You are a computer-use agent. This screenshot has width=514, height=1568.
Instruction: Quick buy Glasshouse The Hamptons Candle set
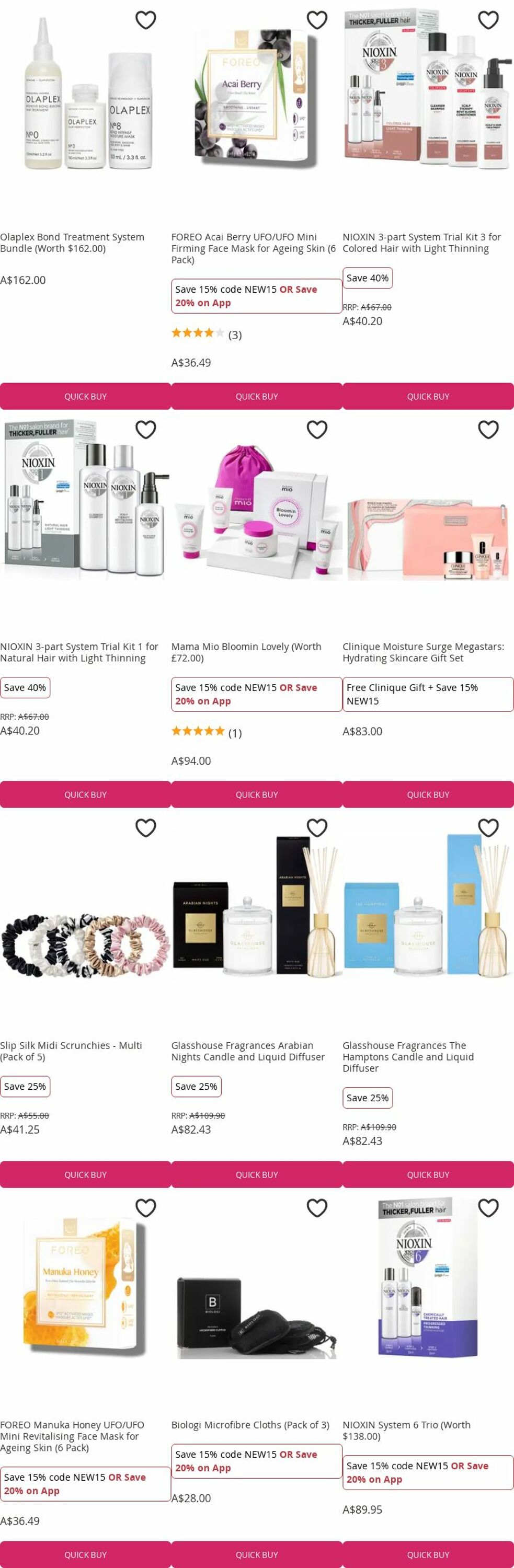click(428, 1174)
